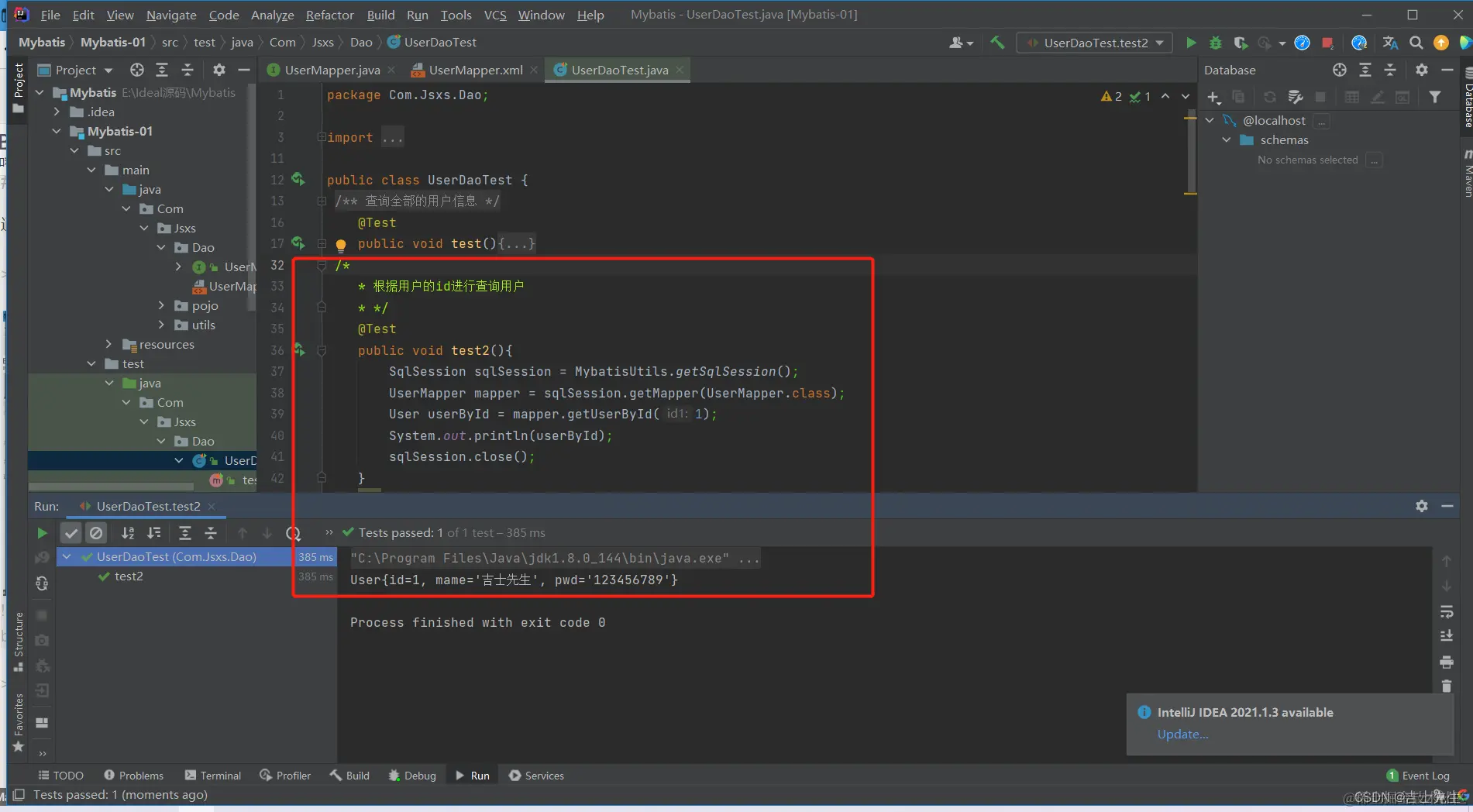Run UserDaoTest.test2 from the main toolbar
Screen dimensions: 1473x812
(x=1191, y=43)
